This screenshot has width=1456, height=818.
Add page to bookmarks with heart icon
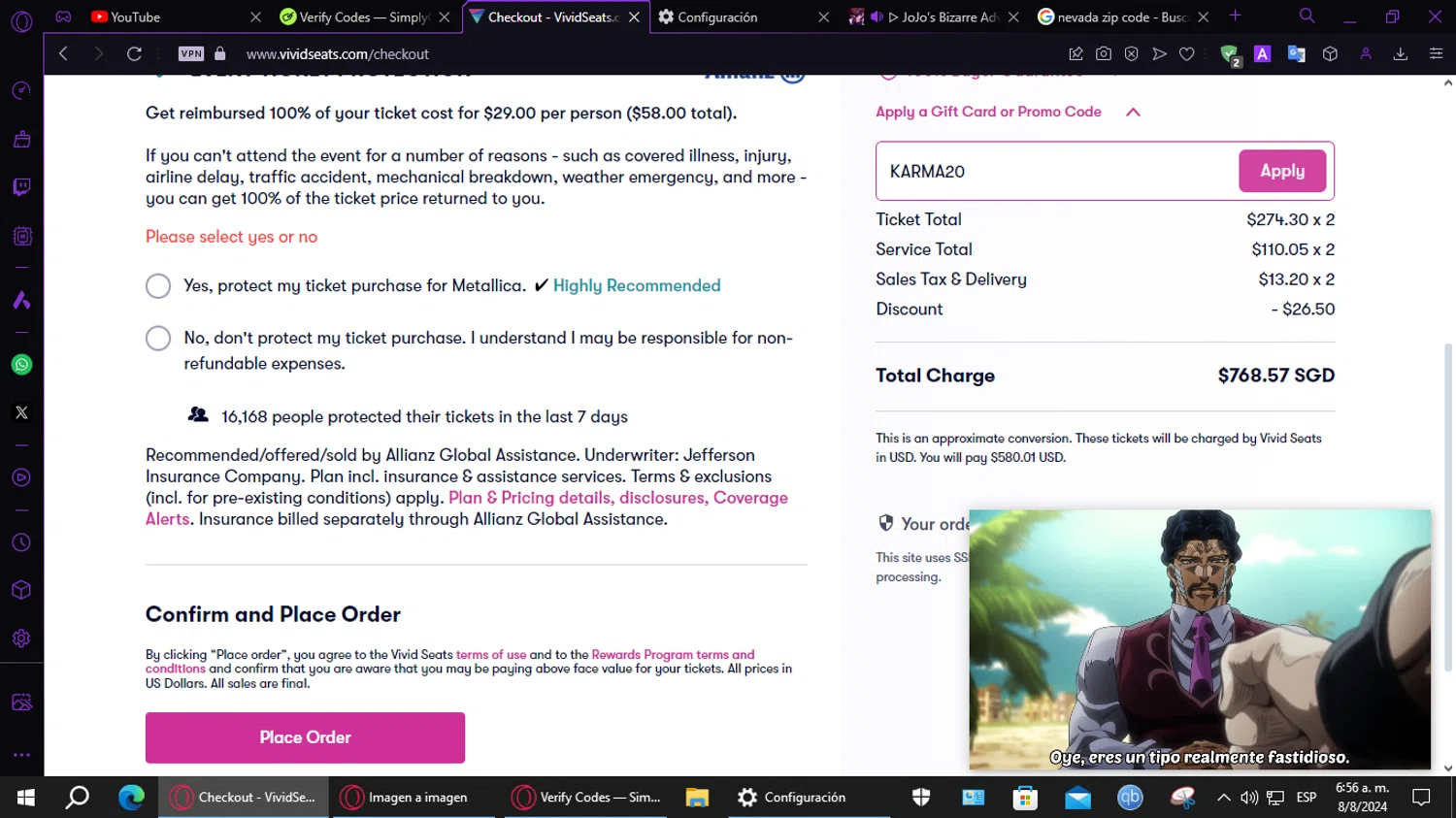click(x=1186, y=54)
